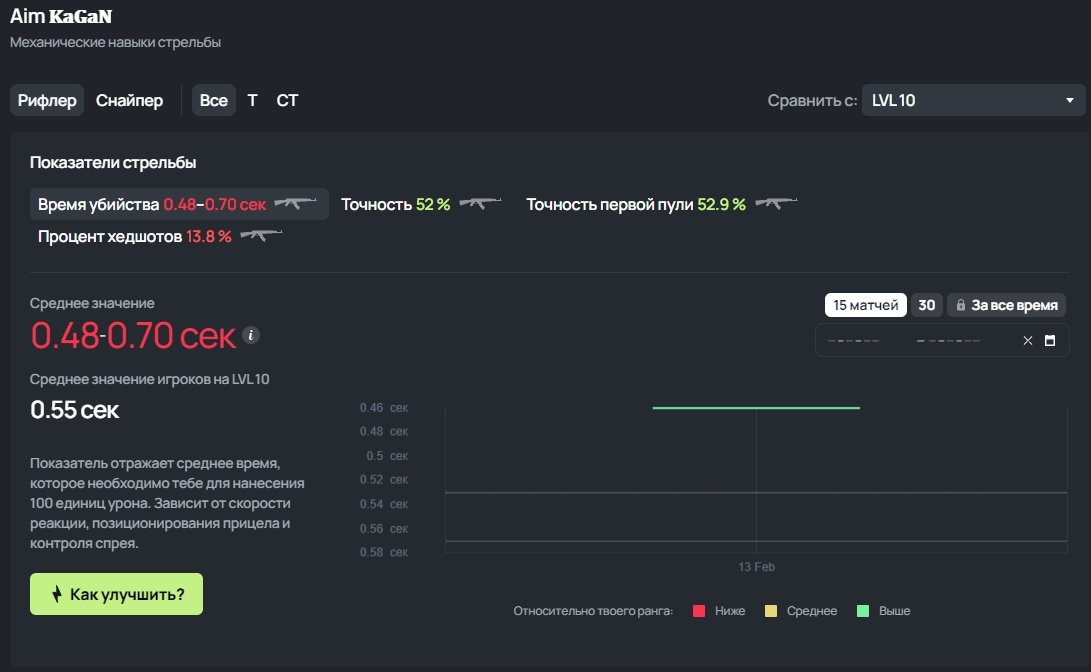This screenshot has width=1091, height=672.
Task: Click rifle icon beside Процент хедшотов
Action: coord(261,236)
